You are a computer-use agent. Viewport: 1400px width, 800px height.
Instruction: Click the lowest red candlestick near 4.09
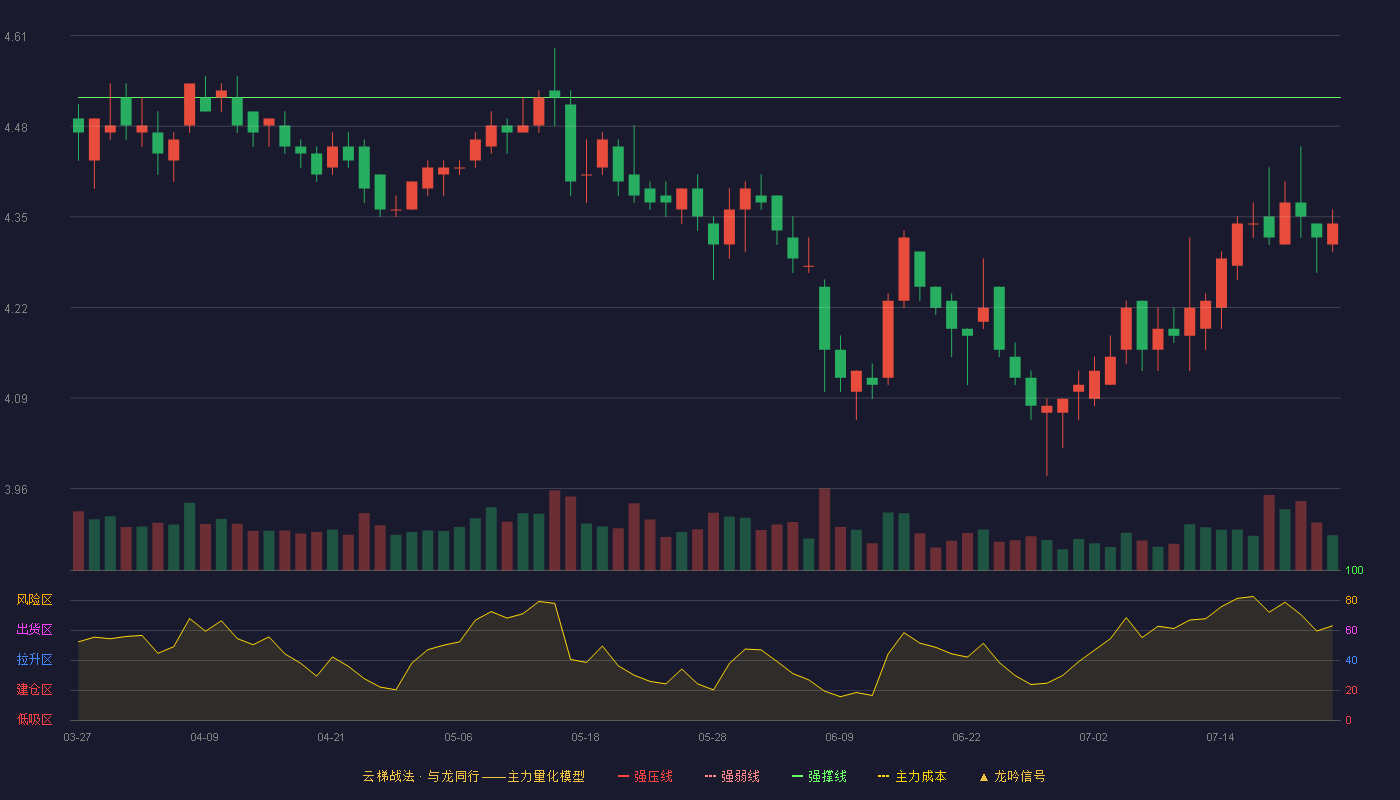pyautogui.click(x=1046, y=409)
